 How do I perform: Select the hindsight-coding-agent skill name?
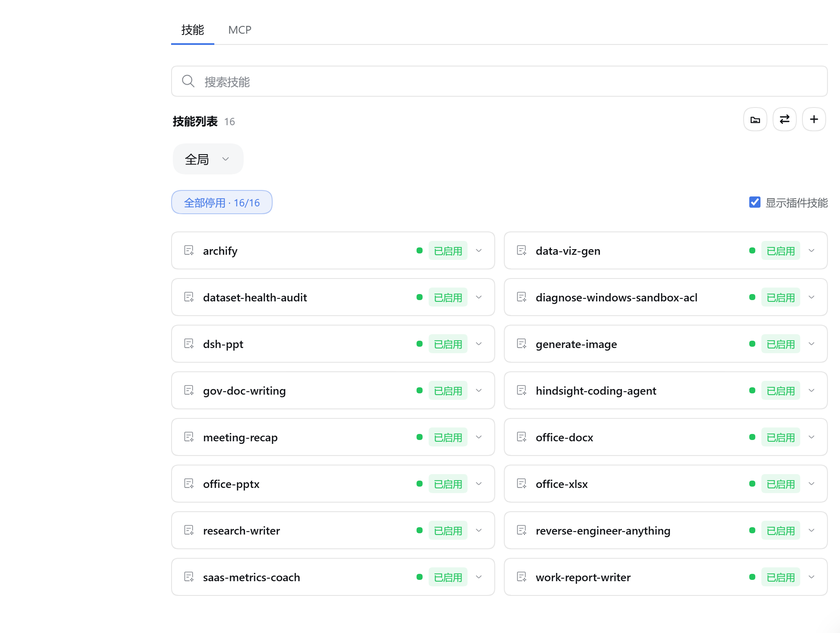tap(596, 390)
